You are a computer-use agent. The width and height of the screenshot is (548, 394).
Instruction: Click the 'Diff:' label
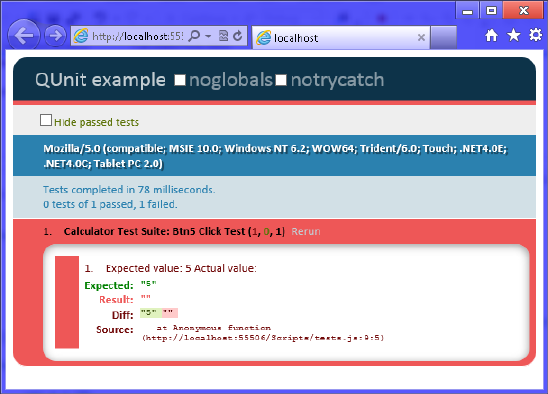tap(122, 315)
